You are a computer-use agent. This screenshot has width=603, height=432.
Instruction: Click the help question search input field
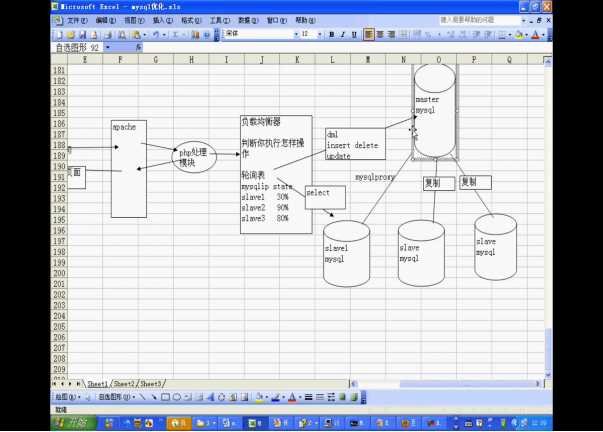(480, 20)
